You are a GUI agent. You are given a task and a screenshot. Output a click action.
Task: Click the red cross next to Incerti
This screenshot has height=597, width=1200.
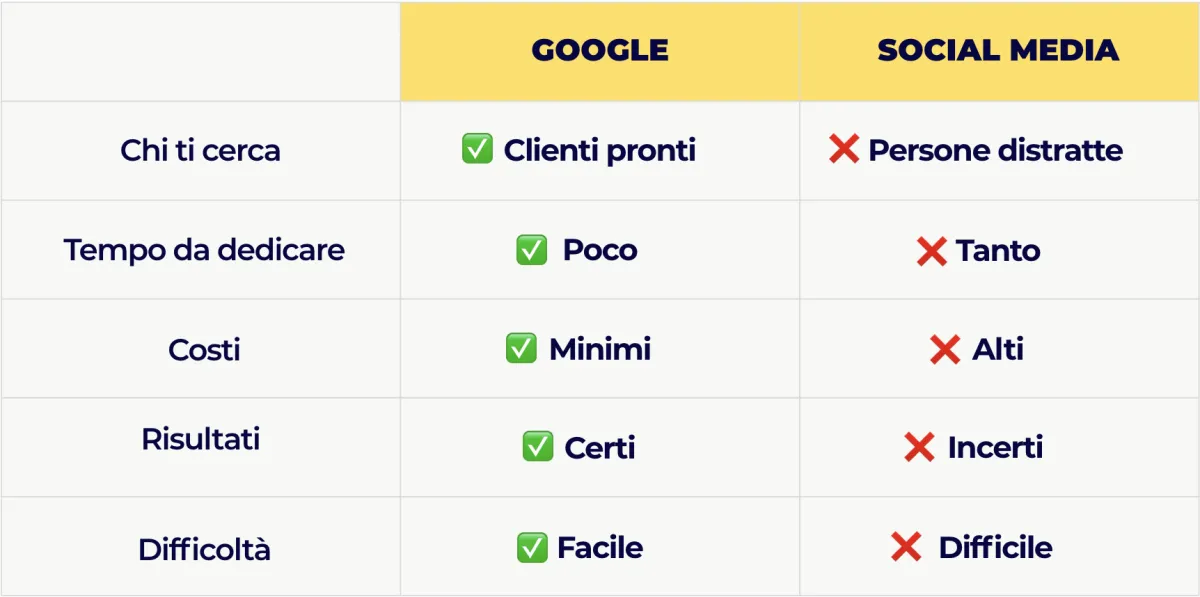pyautogui.click(x=919, y=447)
